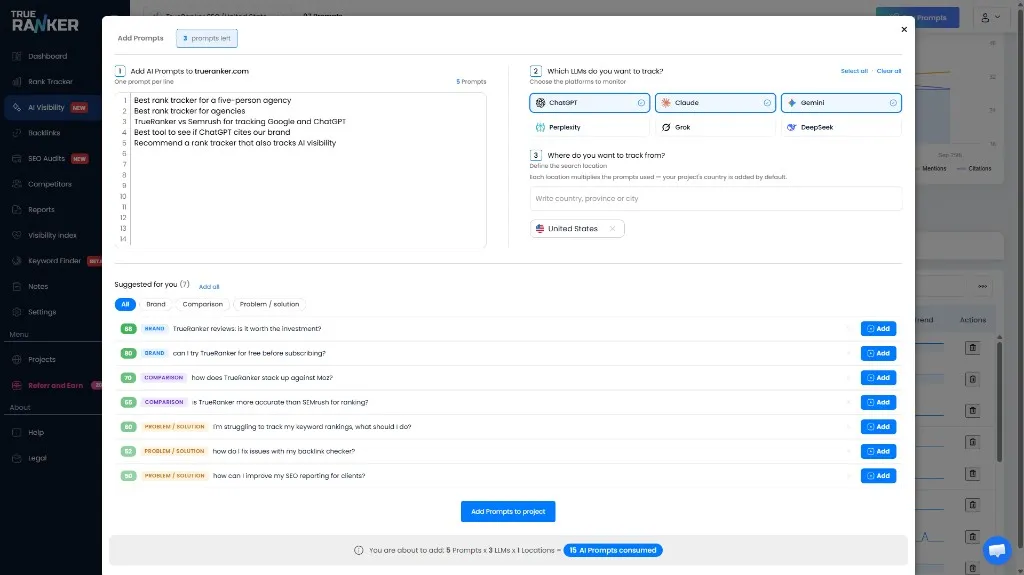1024x575 pixels.
Task: Click the Reports sidebar icon
Action: tap(16, 210)
